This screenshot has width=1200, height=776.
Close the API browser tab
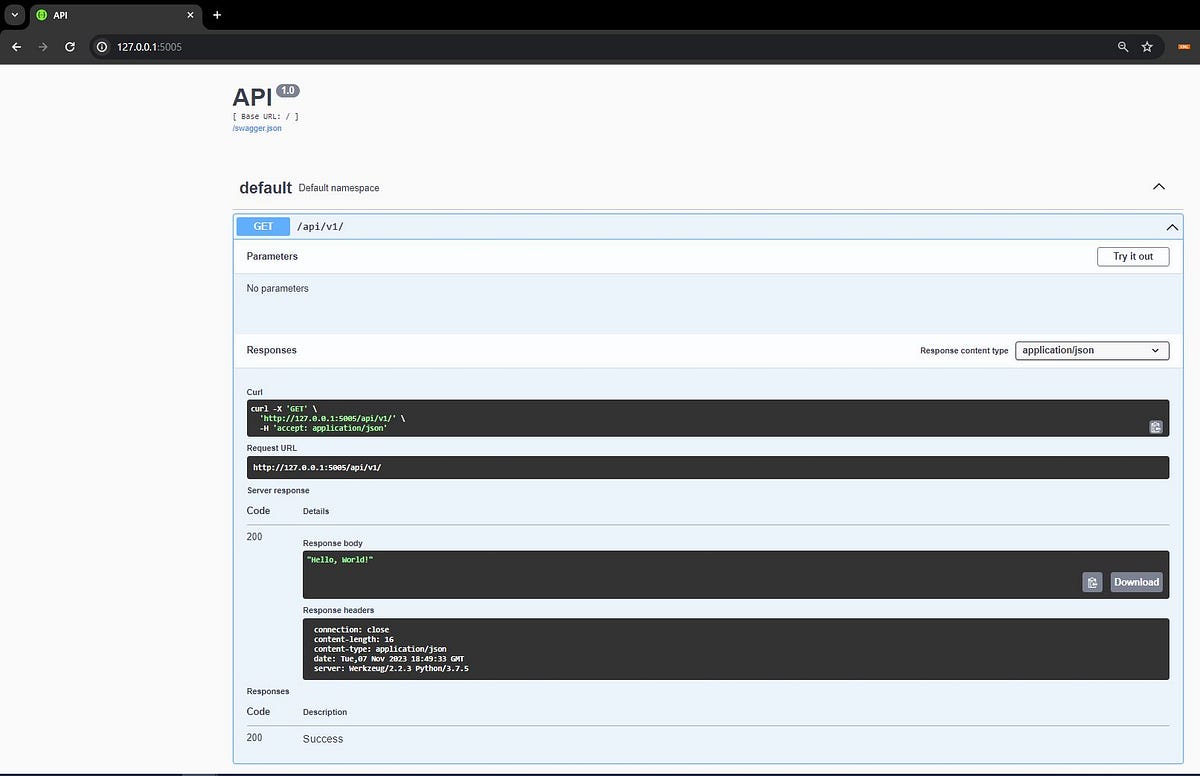tap(190, 15)
